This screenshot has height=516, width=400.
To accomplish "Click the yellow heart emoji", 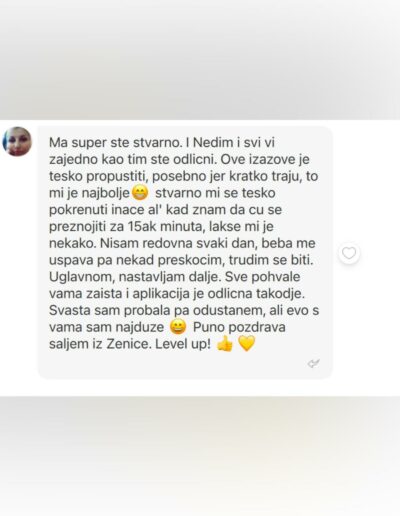I will [x=247, y=343].
